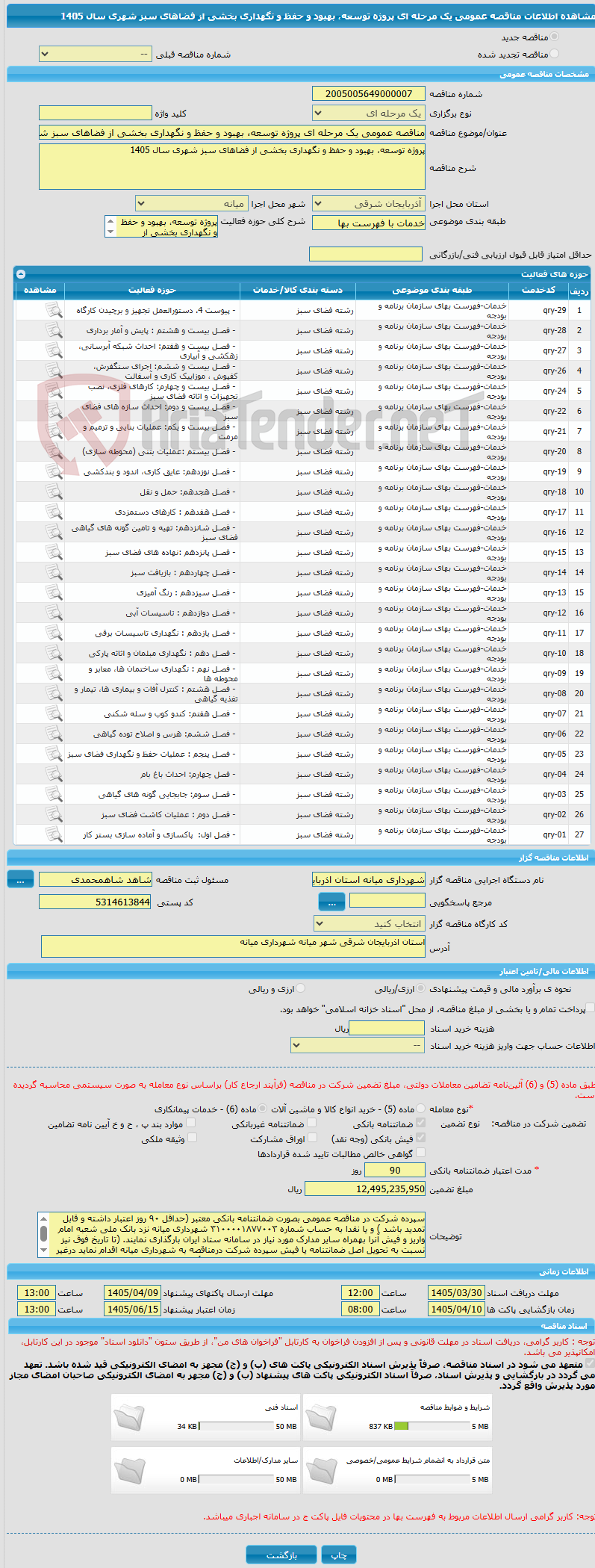Click the کد خدمت column header

coord(538,290)
